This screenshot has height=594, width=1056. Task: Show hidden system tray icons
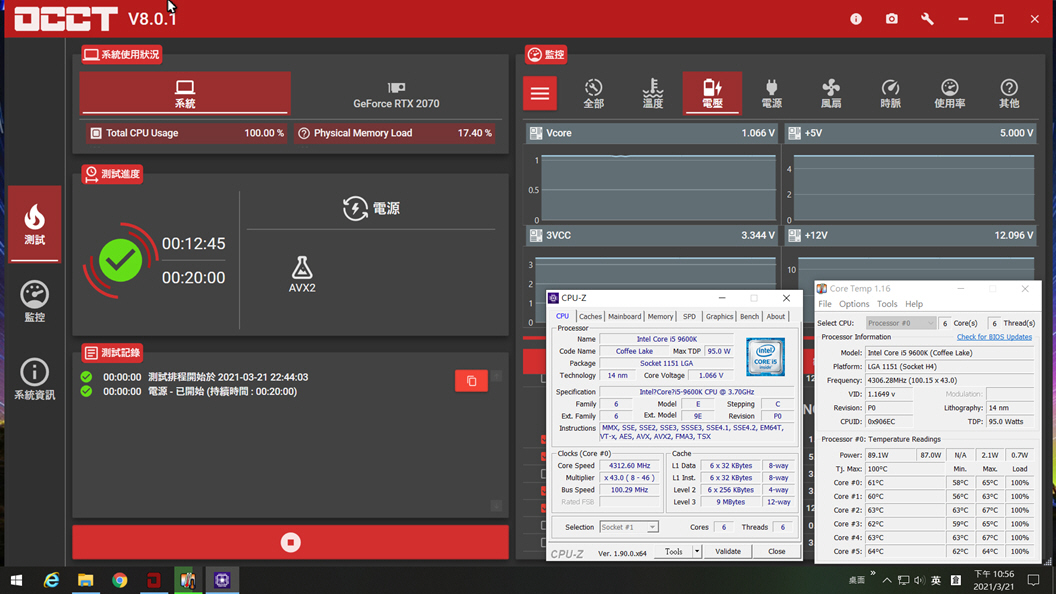coord(887,580)
